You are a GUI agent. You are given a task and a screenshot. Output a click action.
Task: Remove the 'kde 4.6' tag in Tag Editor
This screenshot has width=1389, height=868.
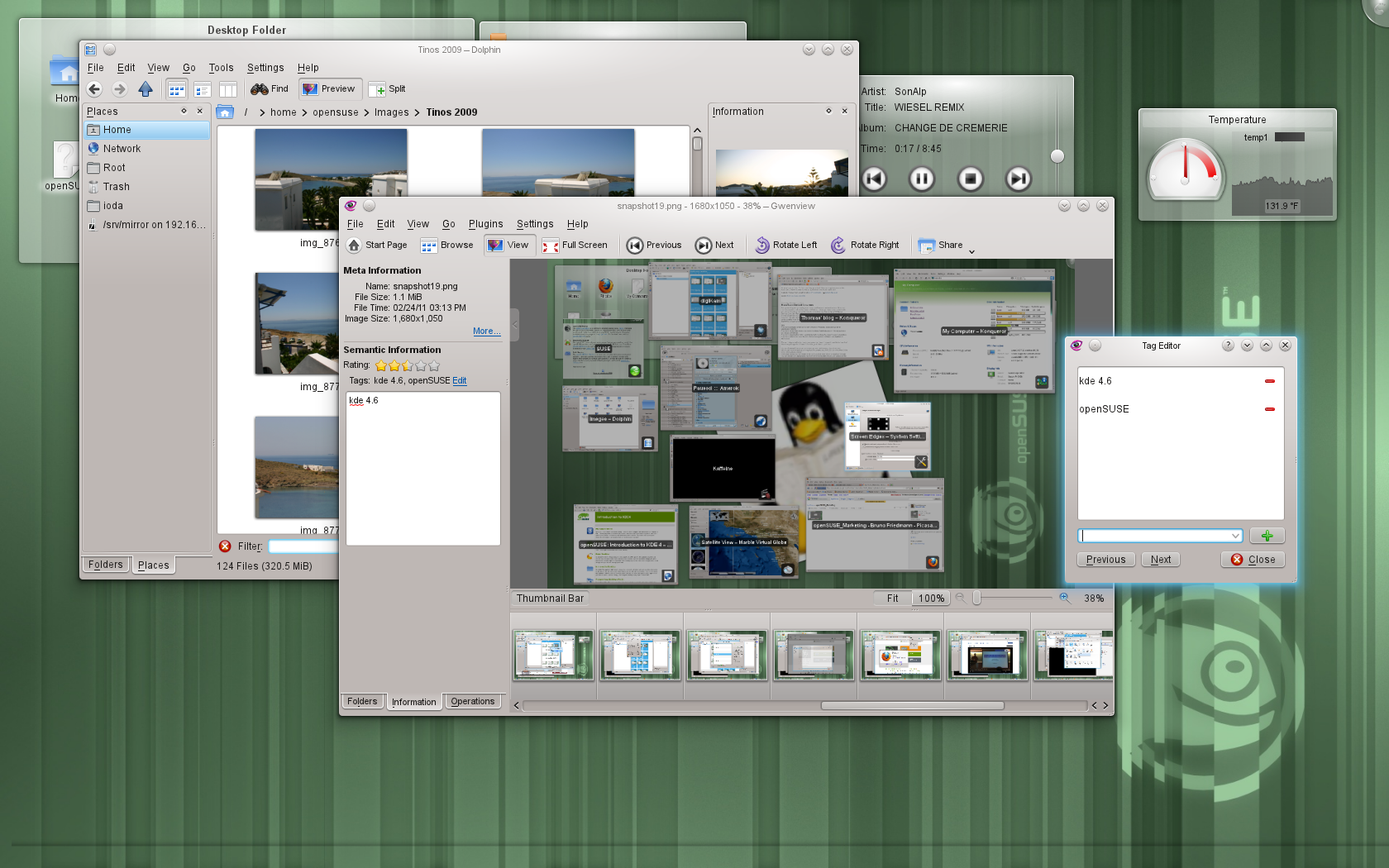(x=1271, y=381)
